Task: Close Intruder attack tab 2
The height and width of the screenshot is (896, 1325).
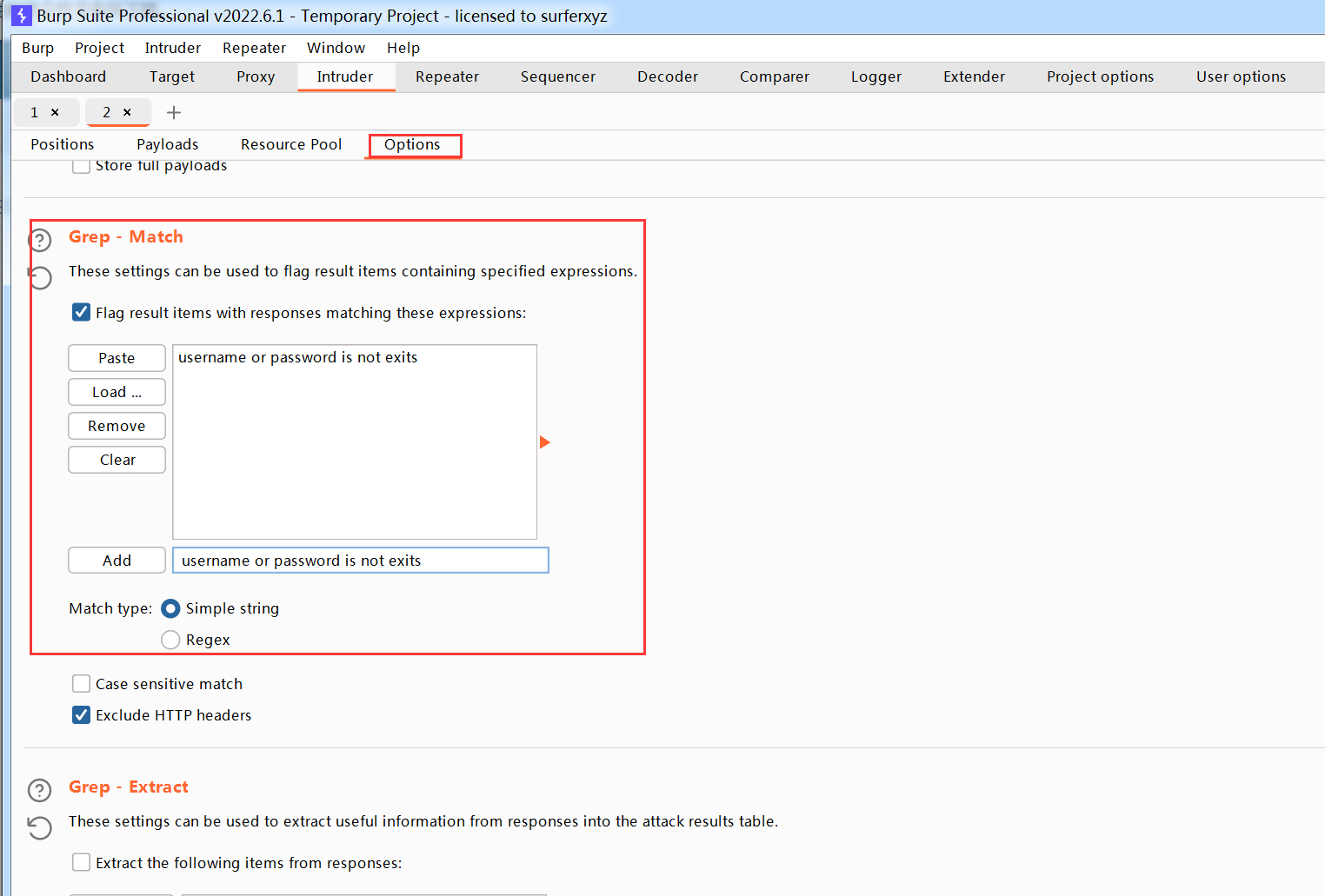Action: 127,112
